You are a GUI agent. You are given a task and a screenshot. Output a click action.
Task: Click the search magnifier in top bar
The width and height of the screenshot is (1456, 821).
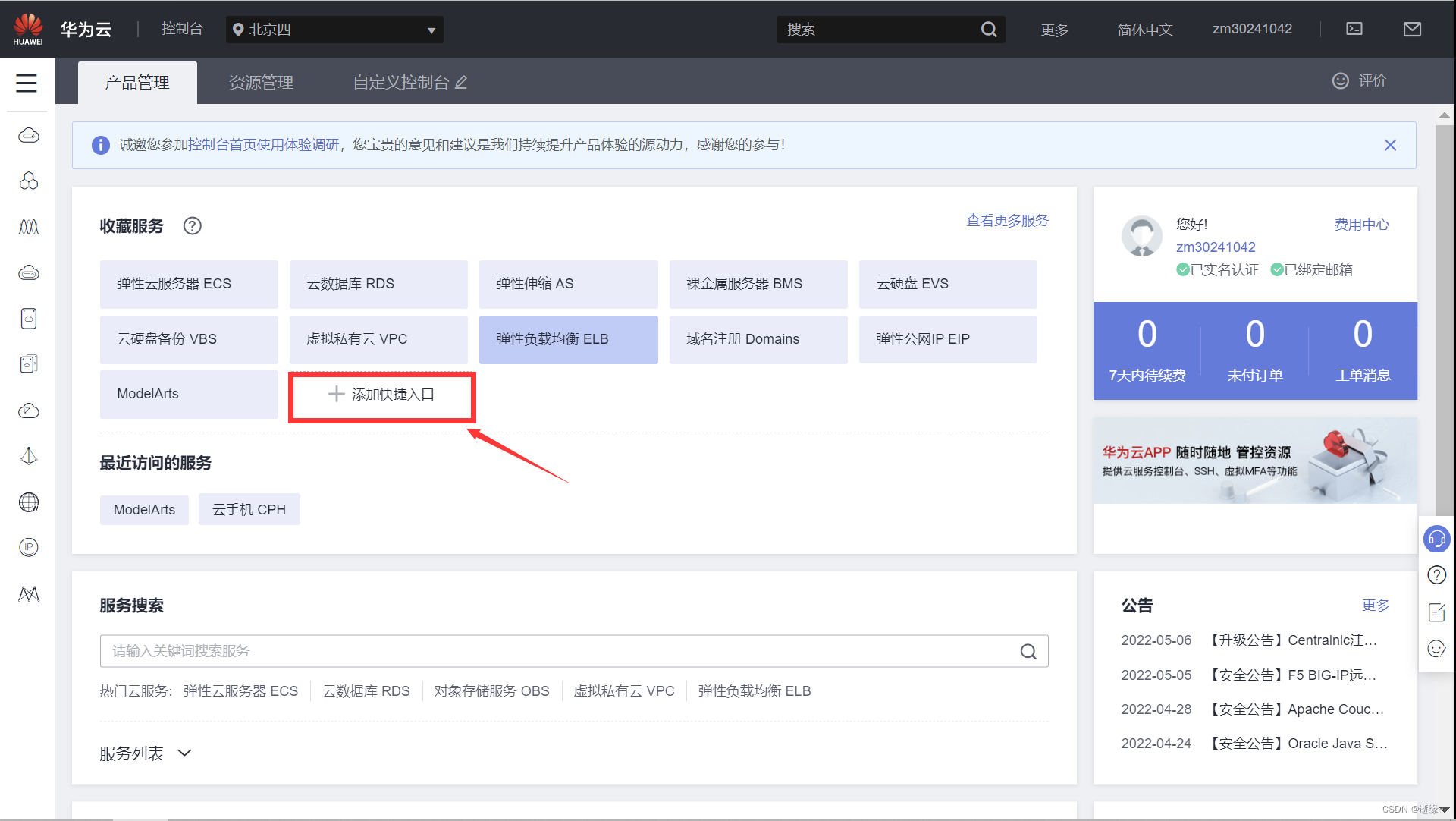[988, 30]
